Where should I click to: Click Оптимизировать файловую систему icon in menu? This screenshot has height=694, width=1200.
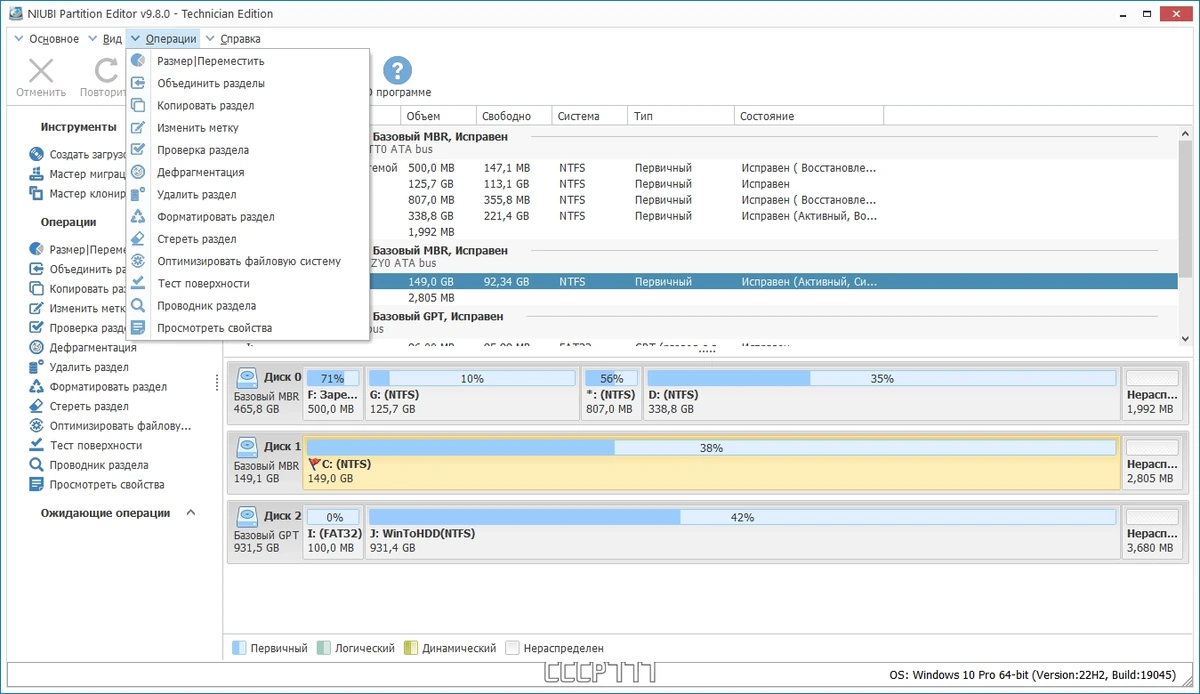pyautogui.click(x=138, y=261)
